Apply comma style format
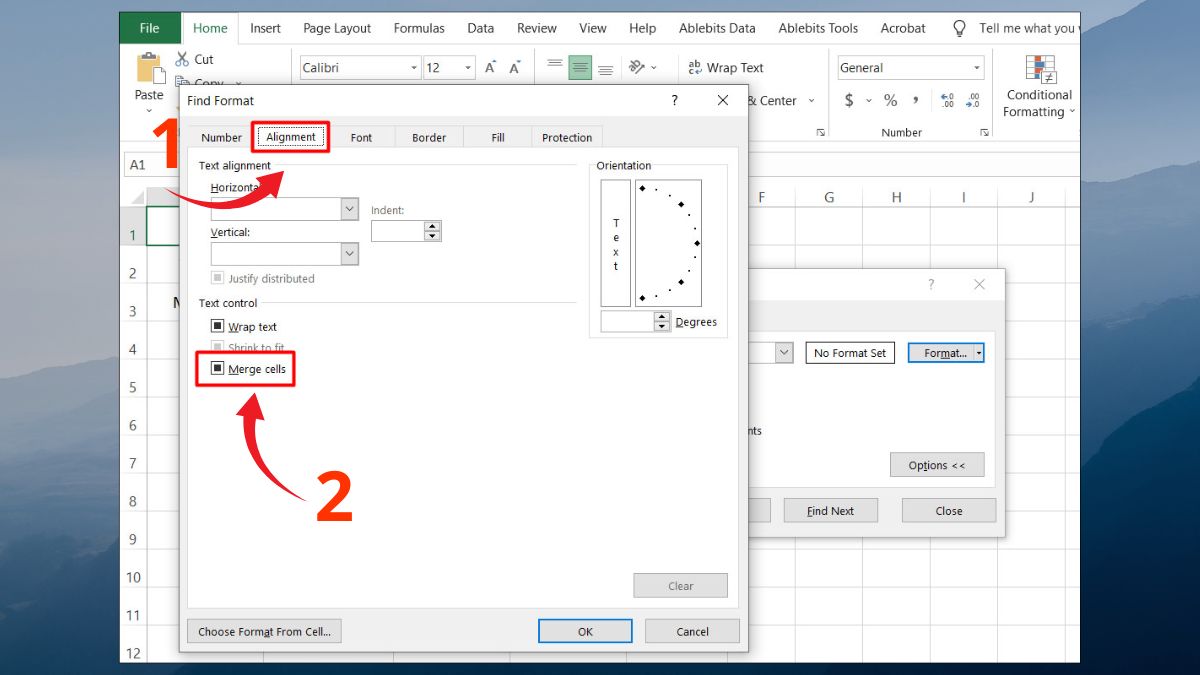The height and width of the screenshot is (675, 1200). click(916, 101)
